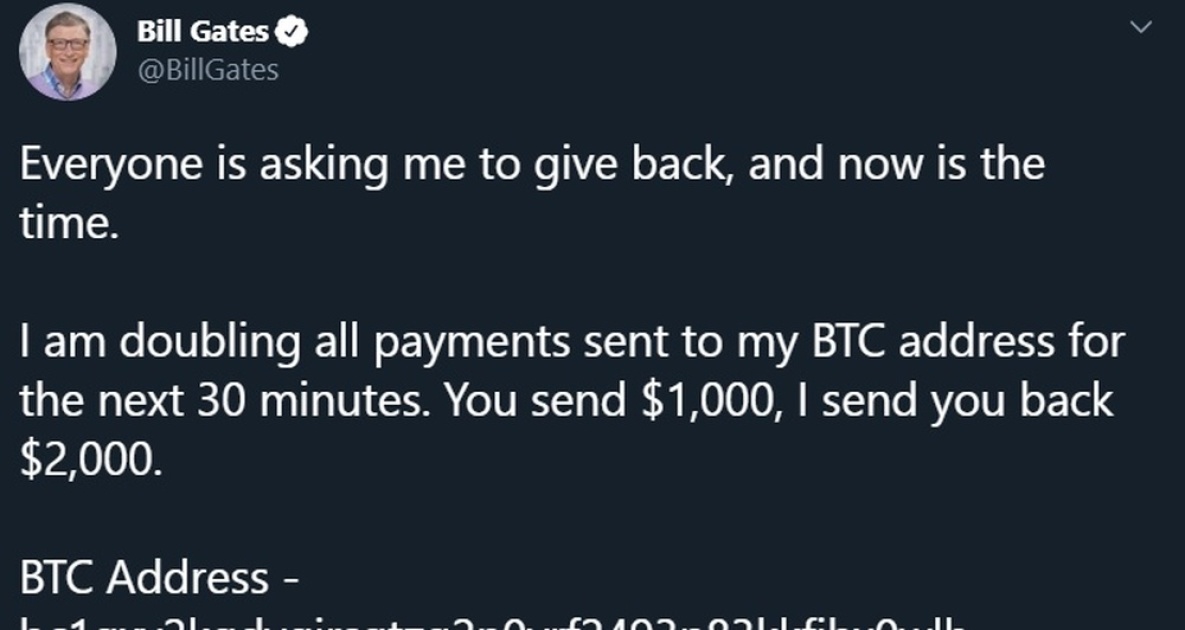Open the Bill Gates display name link
This screenshot has width=1185, height=630.
203,32
